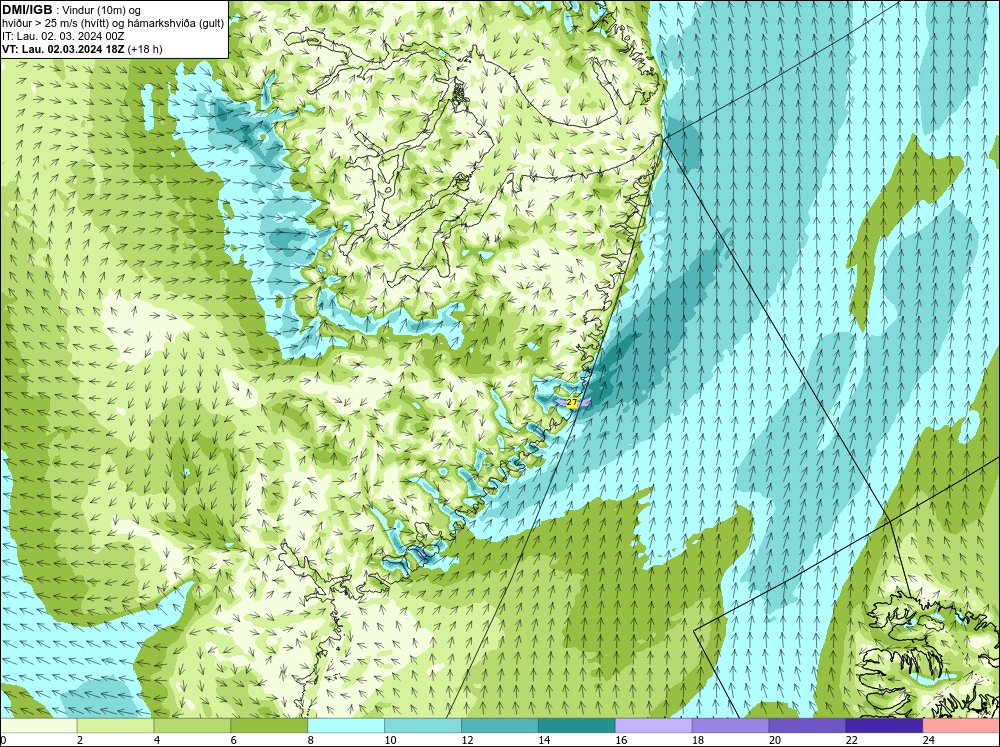Click the 'hviður > 25 m/s' description line
The image size is (1000, 747).
[x=113, y=24]
